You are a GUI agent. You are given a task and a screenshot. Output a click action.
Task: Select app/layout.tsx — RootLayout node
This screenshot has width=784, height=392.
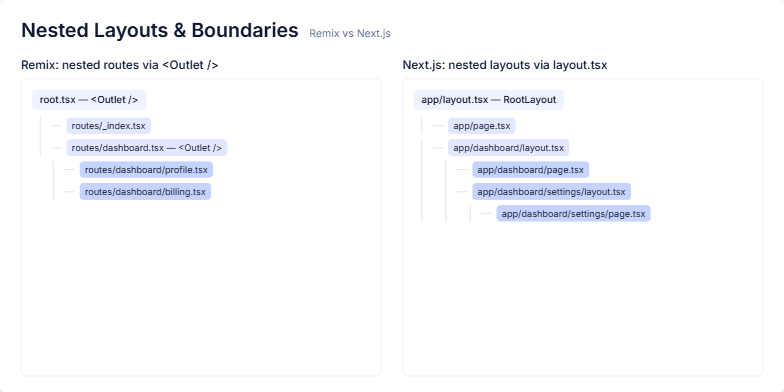tap(488, 100)
